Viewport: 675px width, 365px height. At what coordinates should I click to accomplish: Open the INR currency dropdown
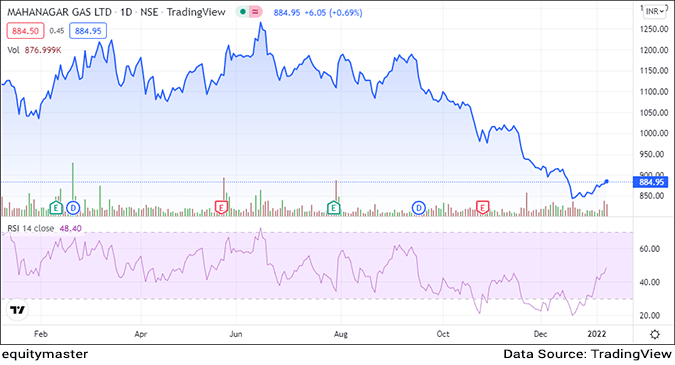click(x=655, y=12)
